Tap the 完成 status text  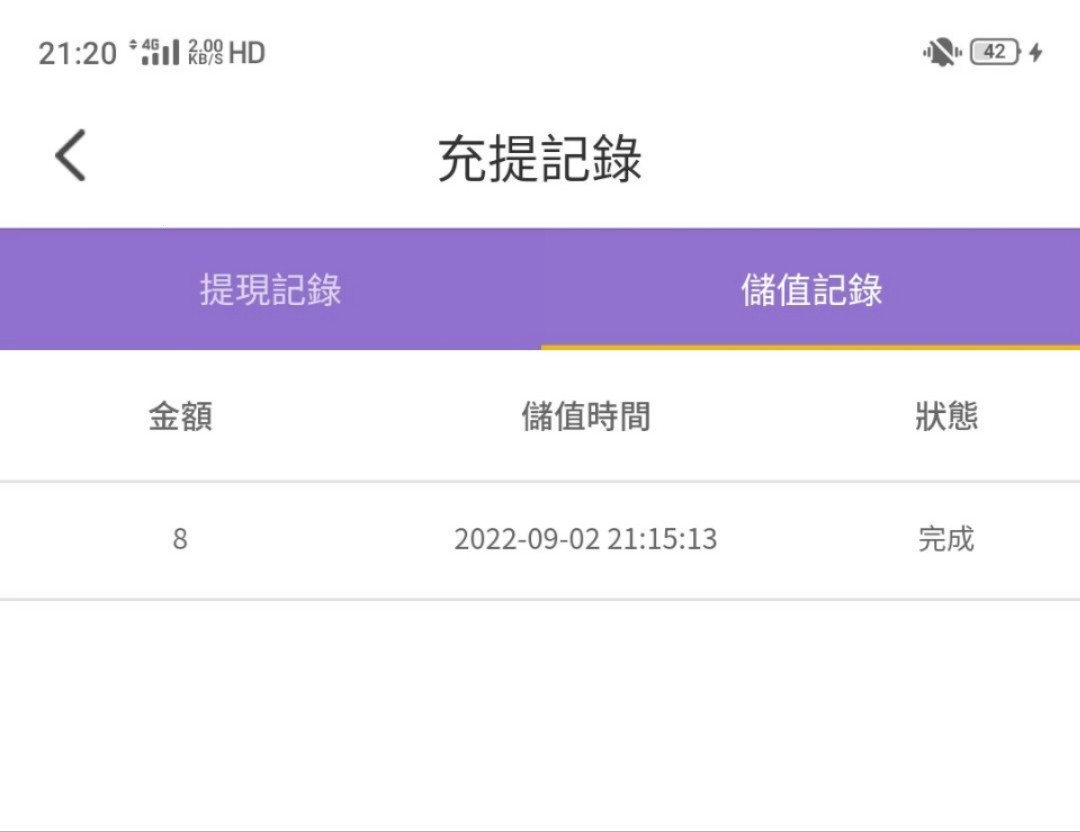[946, 540]
